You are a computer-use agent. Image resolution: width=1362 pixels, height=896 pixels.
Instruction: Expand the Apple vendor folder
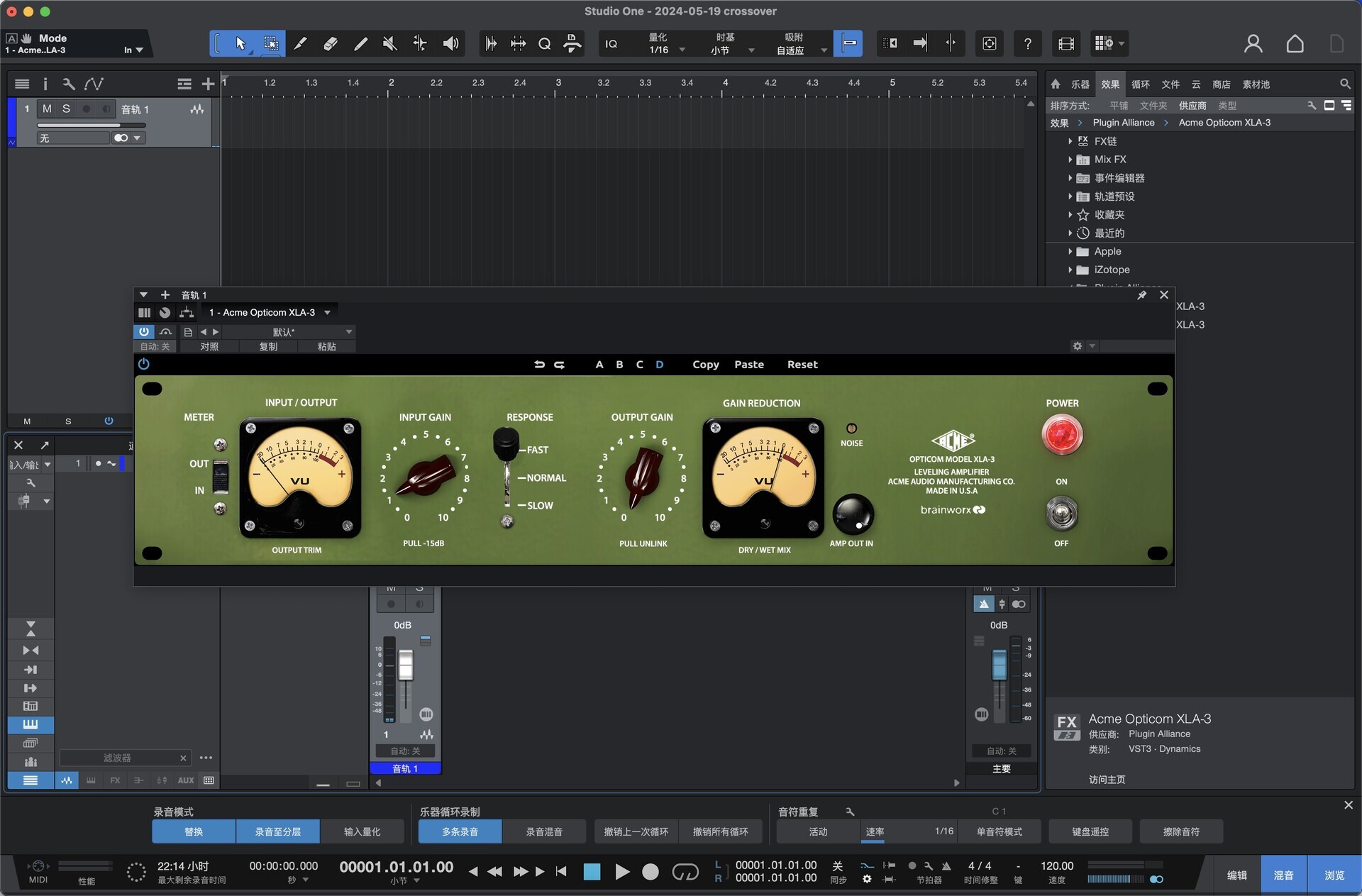click(x=1070, y=252)
